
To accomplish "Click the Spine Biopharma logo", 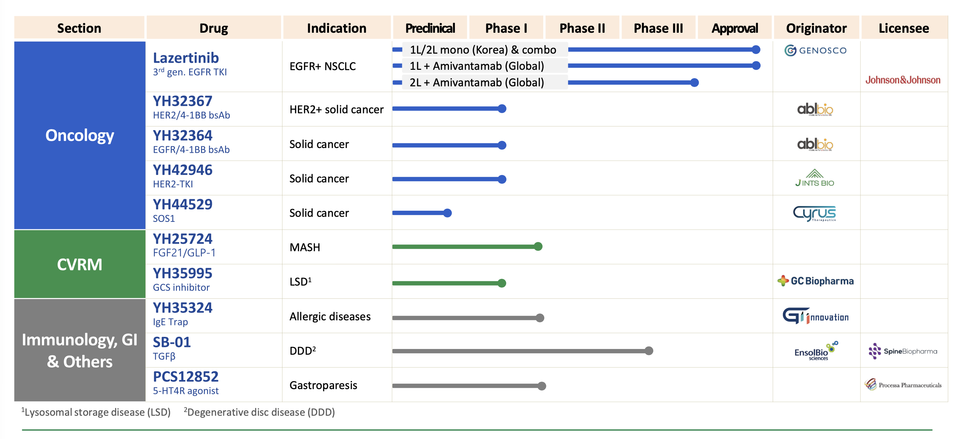I will point(902,351).
